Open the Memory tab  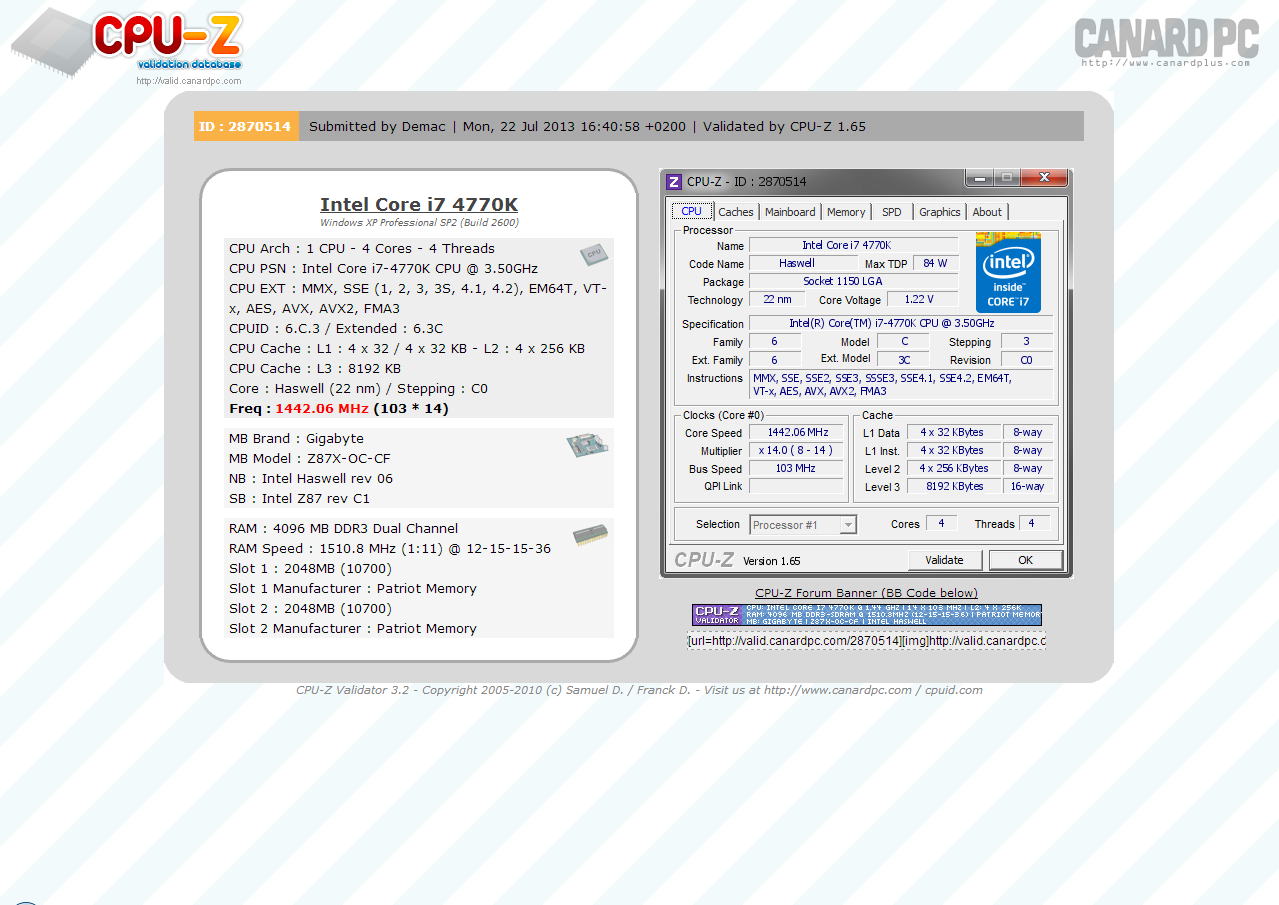[846, 212]
